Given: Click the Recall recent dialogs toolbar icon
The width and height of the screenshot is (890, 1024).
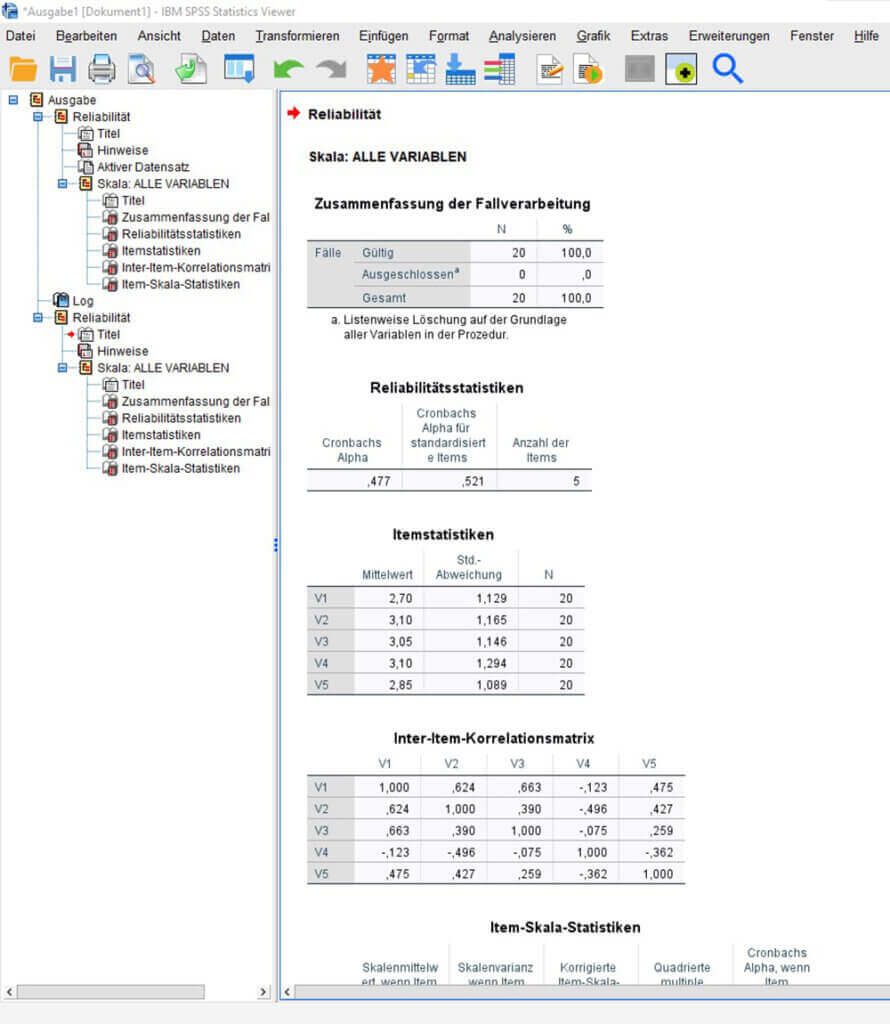Looking at the screenshot, I should [x=239, y=69].
